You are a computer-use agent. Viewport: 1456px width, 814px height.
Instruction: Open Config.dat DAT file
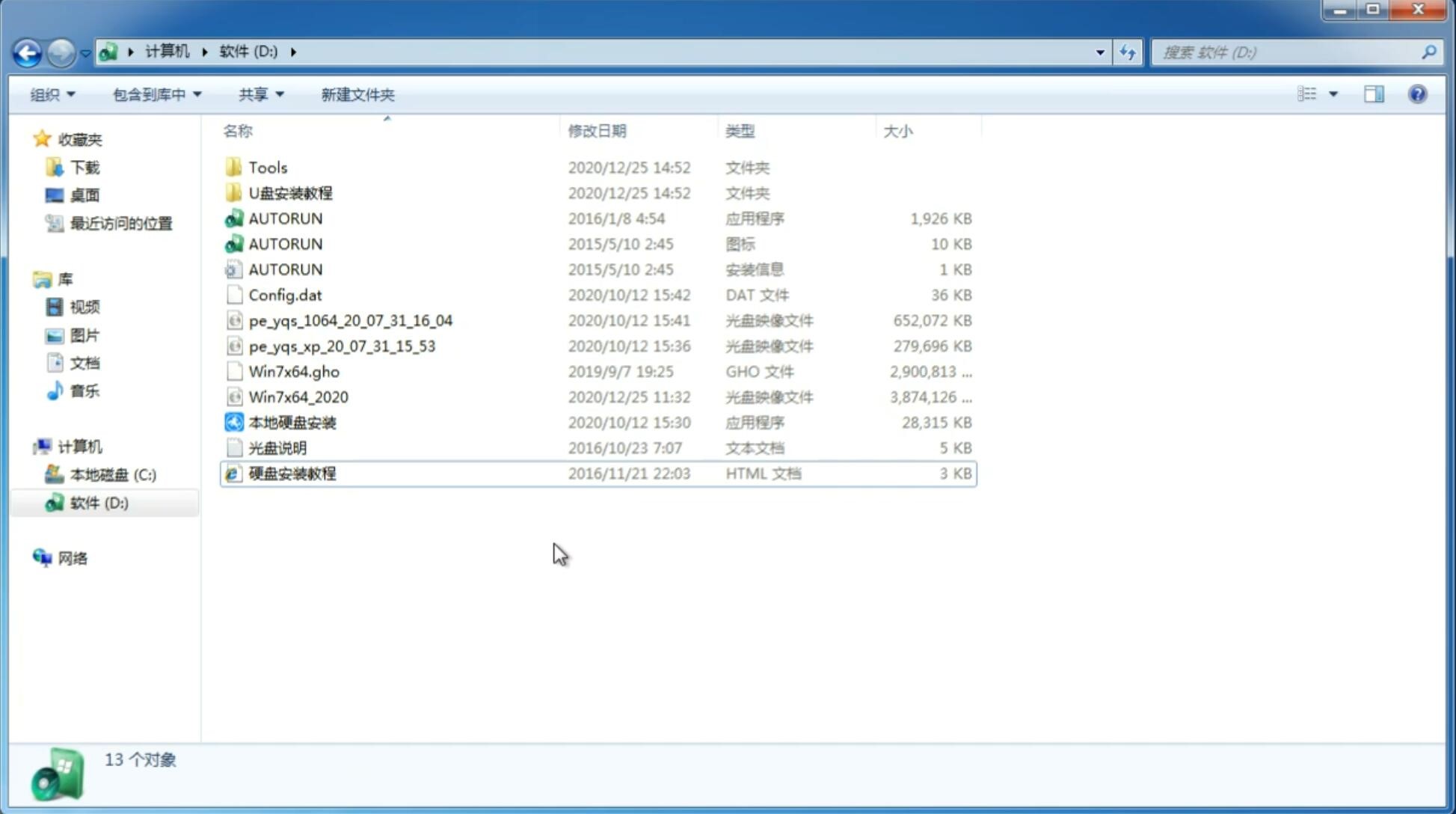[285, 294]
